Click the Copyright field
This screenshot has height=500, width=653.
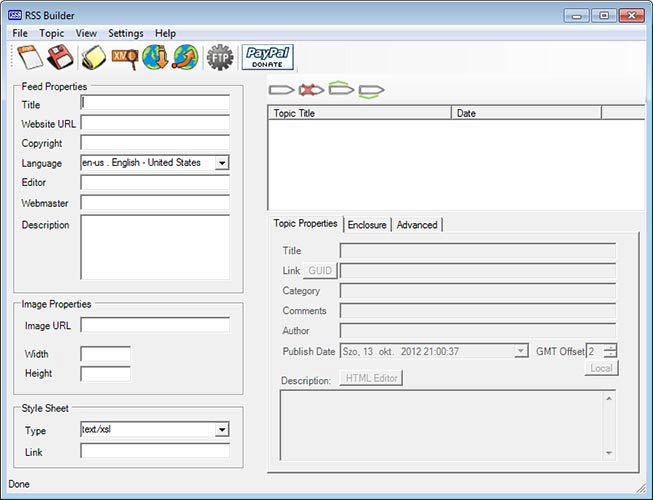(155, 142)
